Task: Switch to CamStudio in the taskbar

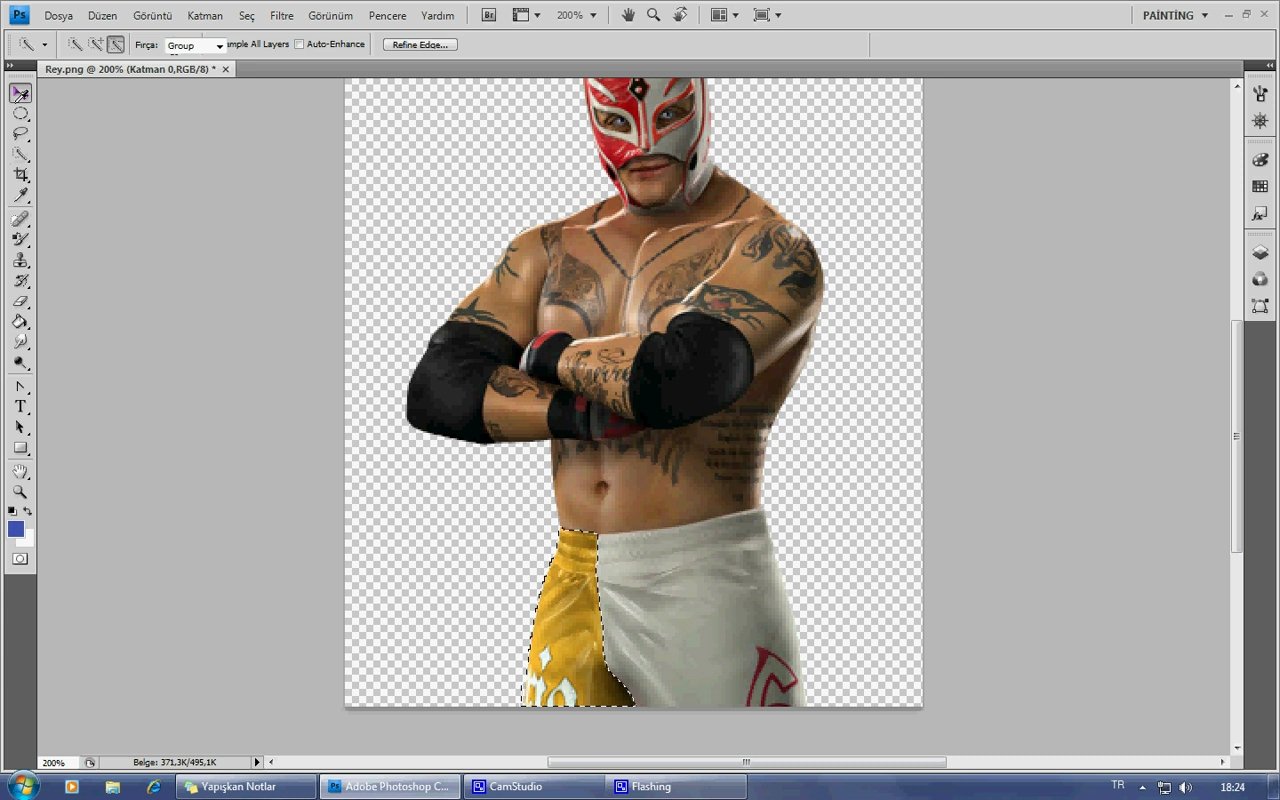Action: 535,787
